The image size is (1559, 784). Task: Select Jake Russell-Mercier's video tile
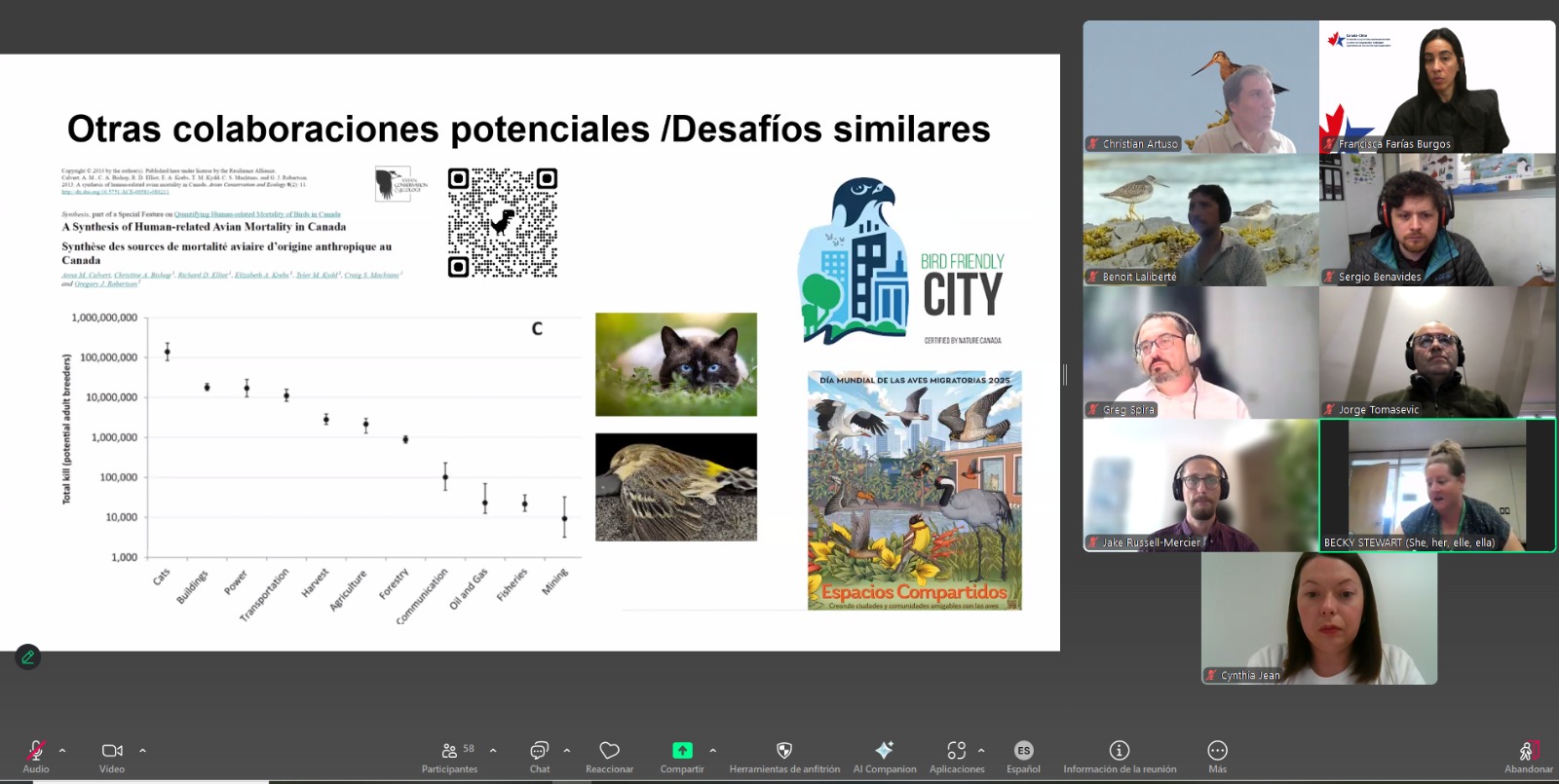point(1201,485)
